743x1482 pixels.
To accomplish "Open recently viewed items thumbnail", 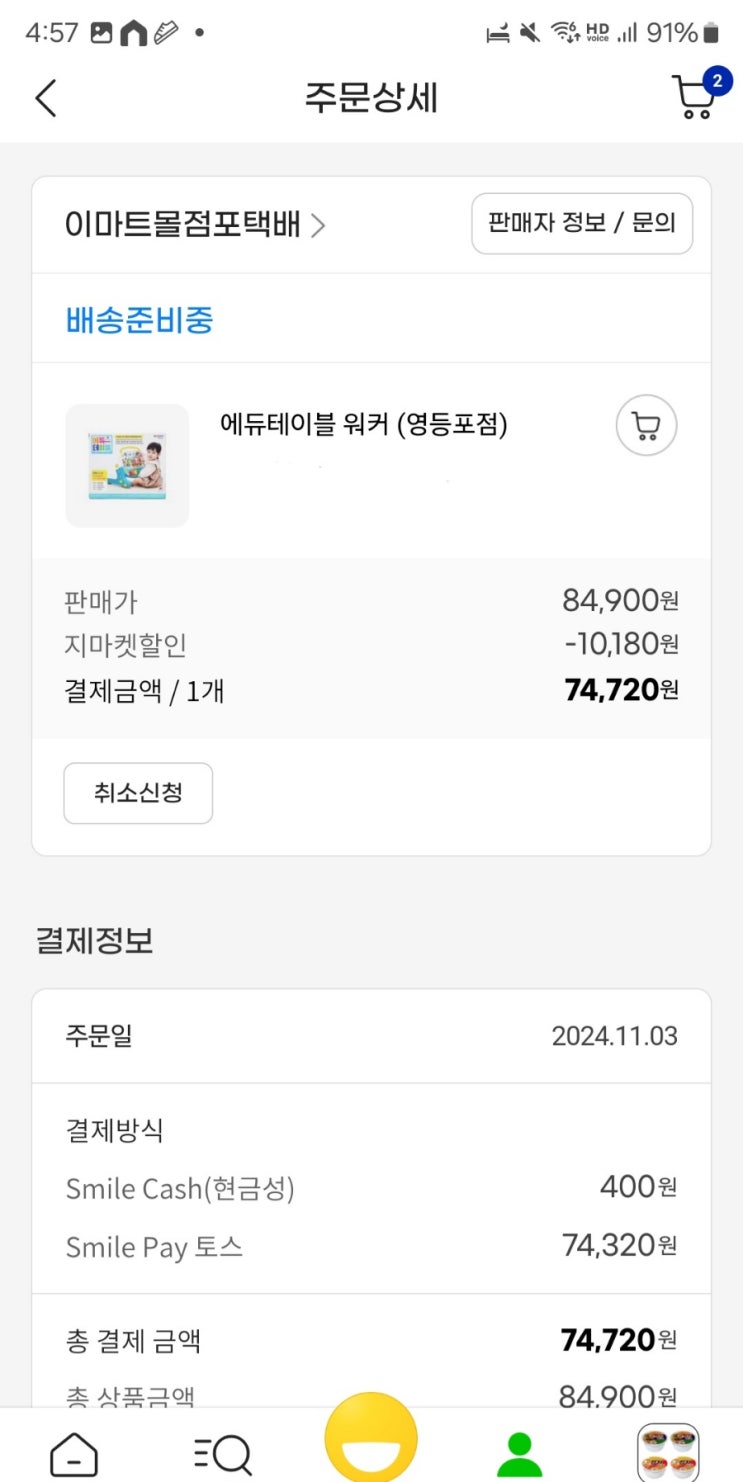I will [x=667, y=1452].
